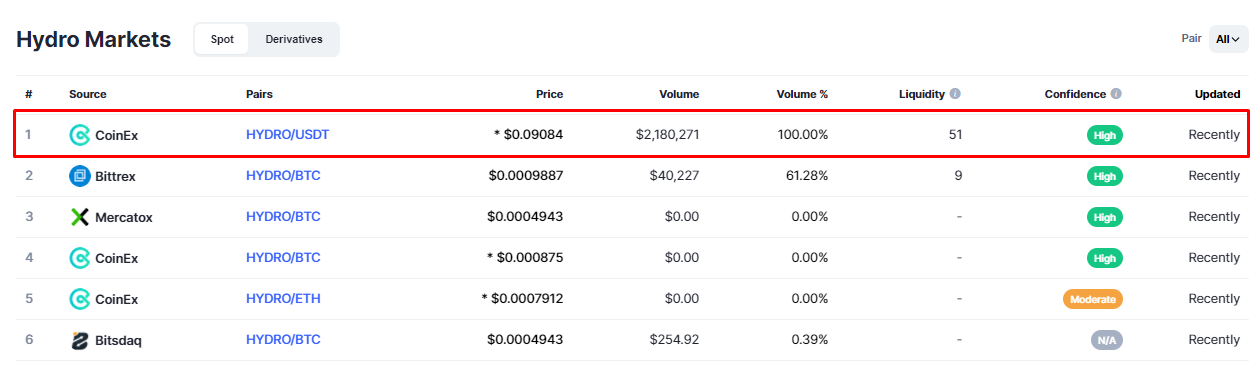Viewport: 1258px width, 369px height.
Task: Sort by the Updated column header
Action: 1217,94
